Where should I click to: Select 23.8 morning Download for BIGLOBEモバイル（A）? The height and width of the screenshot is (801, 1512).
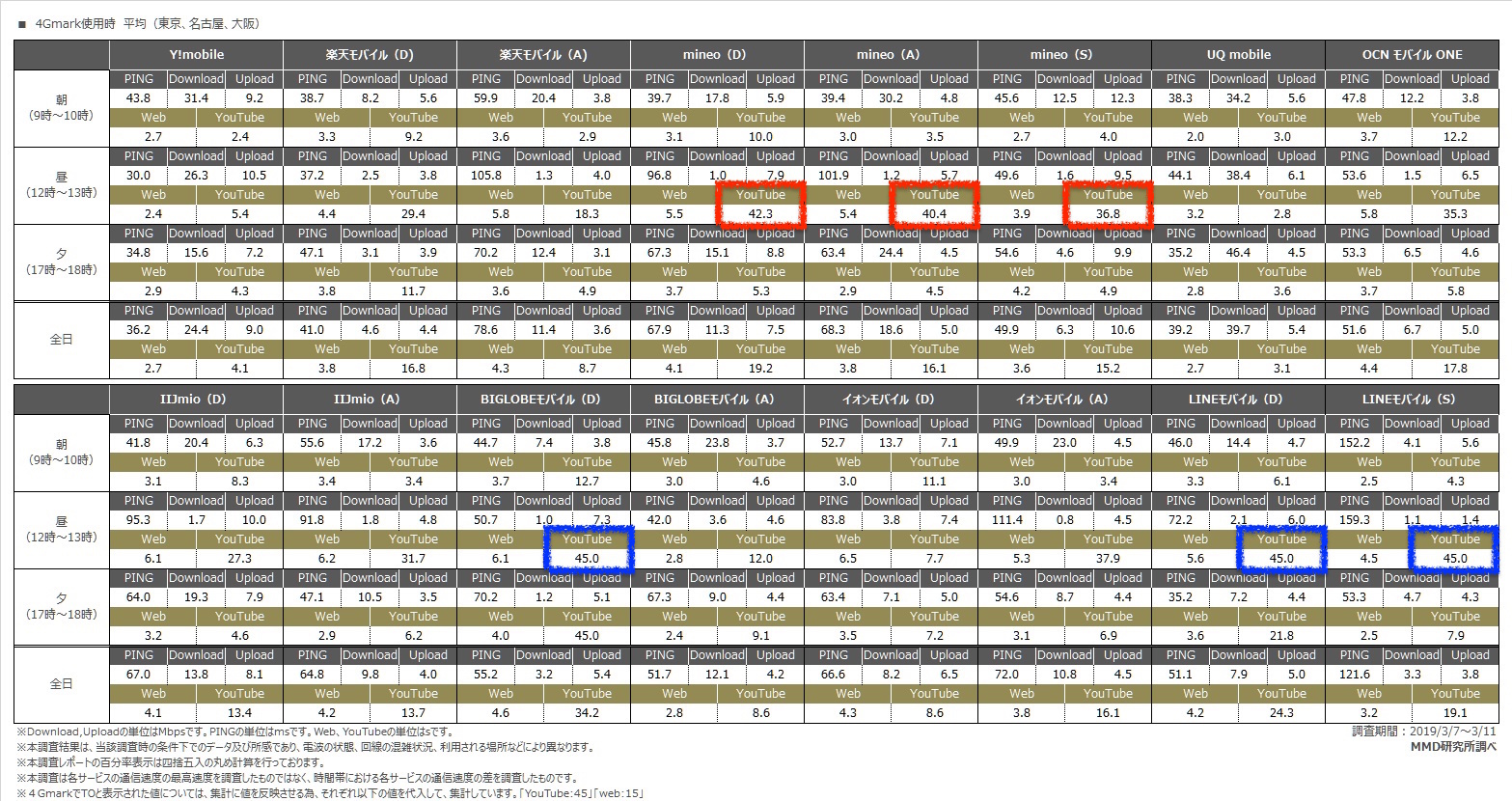point(717,443)
